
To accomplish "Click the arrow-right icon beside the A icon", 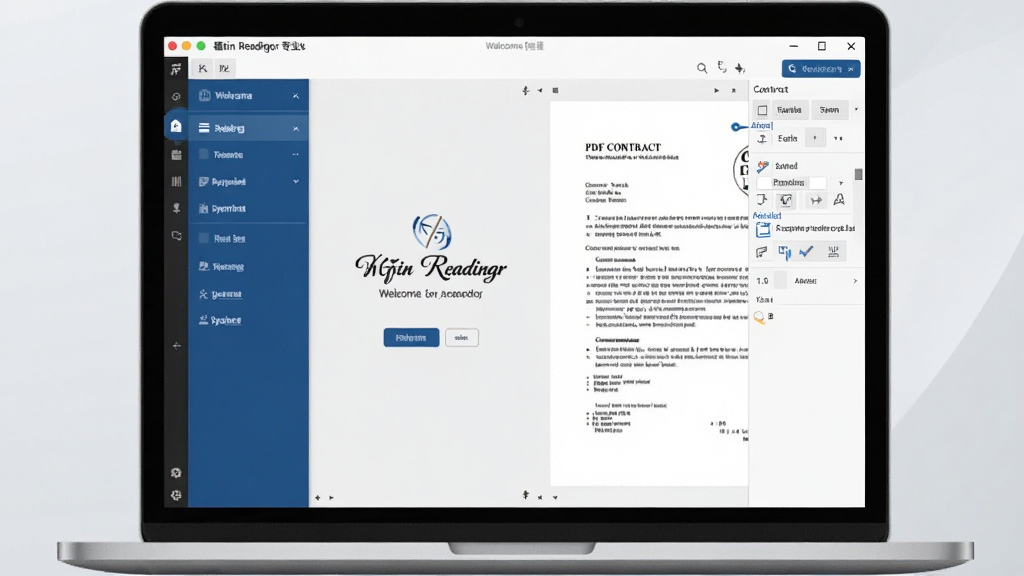I will click(816, 200).
